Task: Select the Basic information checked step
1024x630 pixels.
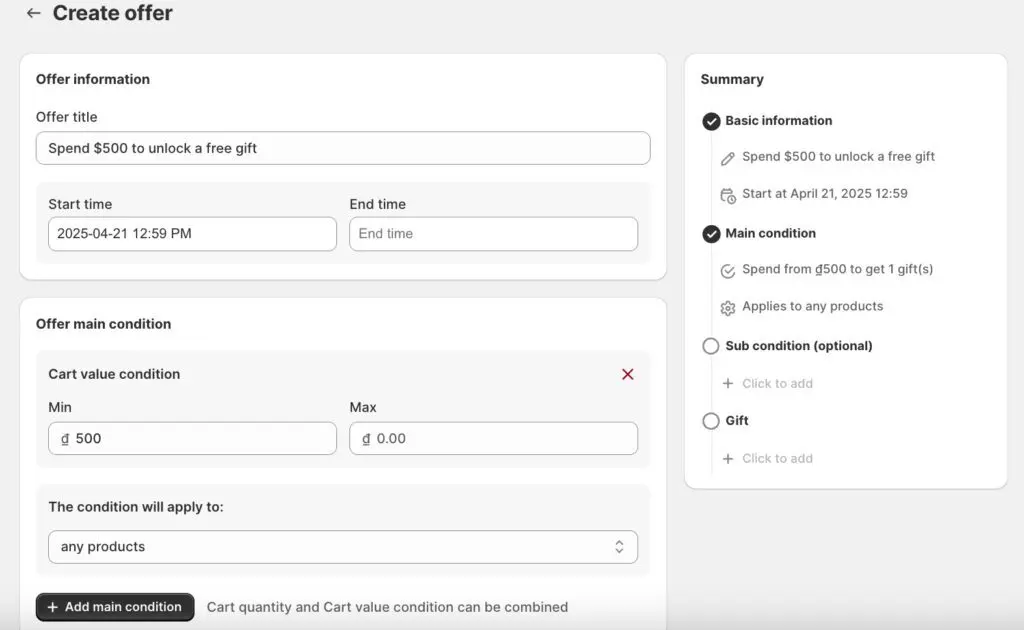Action: click(711, 121)
